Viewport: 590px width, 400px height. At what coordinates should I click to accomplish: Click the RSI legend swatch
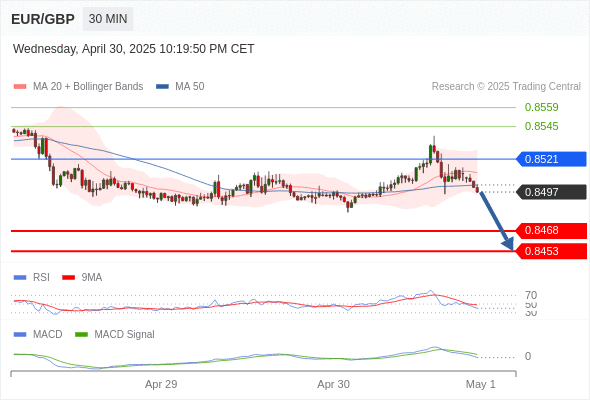pos(20,278)
